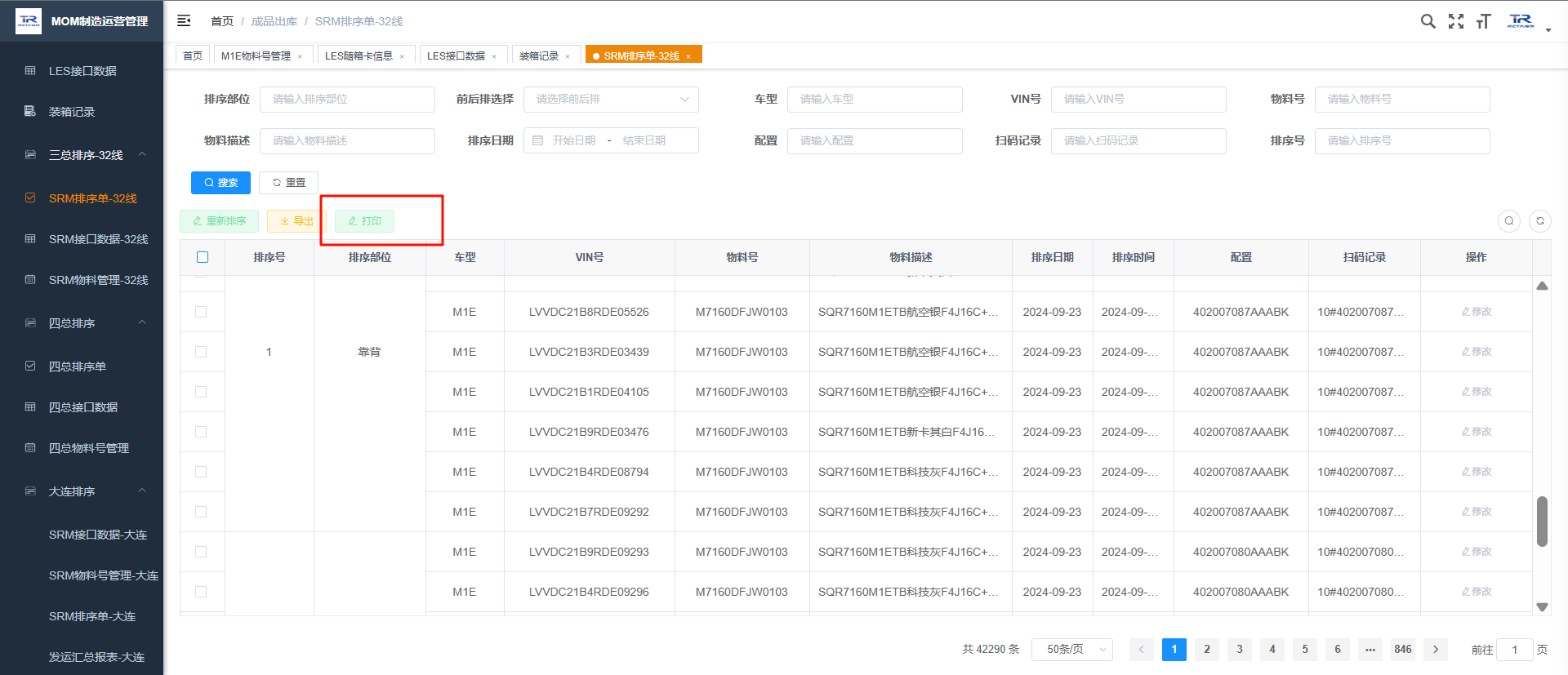Check row with VIN LVVDC21B9RDE03476
The width and height of the screenshot is (1568, 675).
201,432
